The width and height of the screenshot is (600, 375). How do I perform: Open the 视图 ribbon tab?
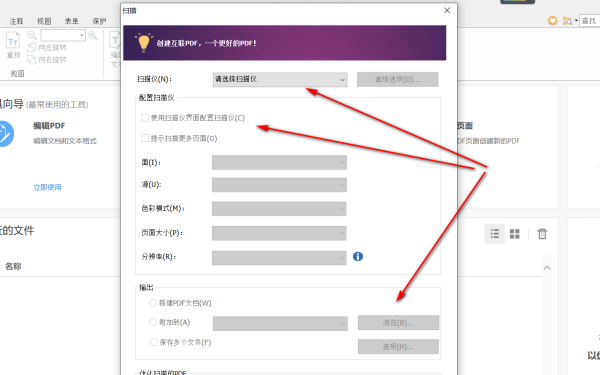[x=44, y=21]
